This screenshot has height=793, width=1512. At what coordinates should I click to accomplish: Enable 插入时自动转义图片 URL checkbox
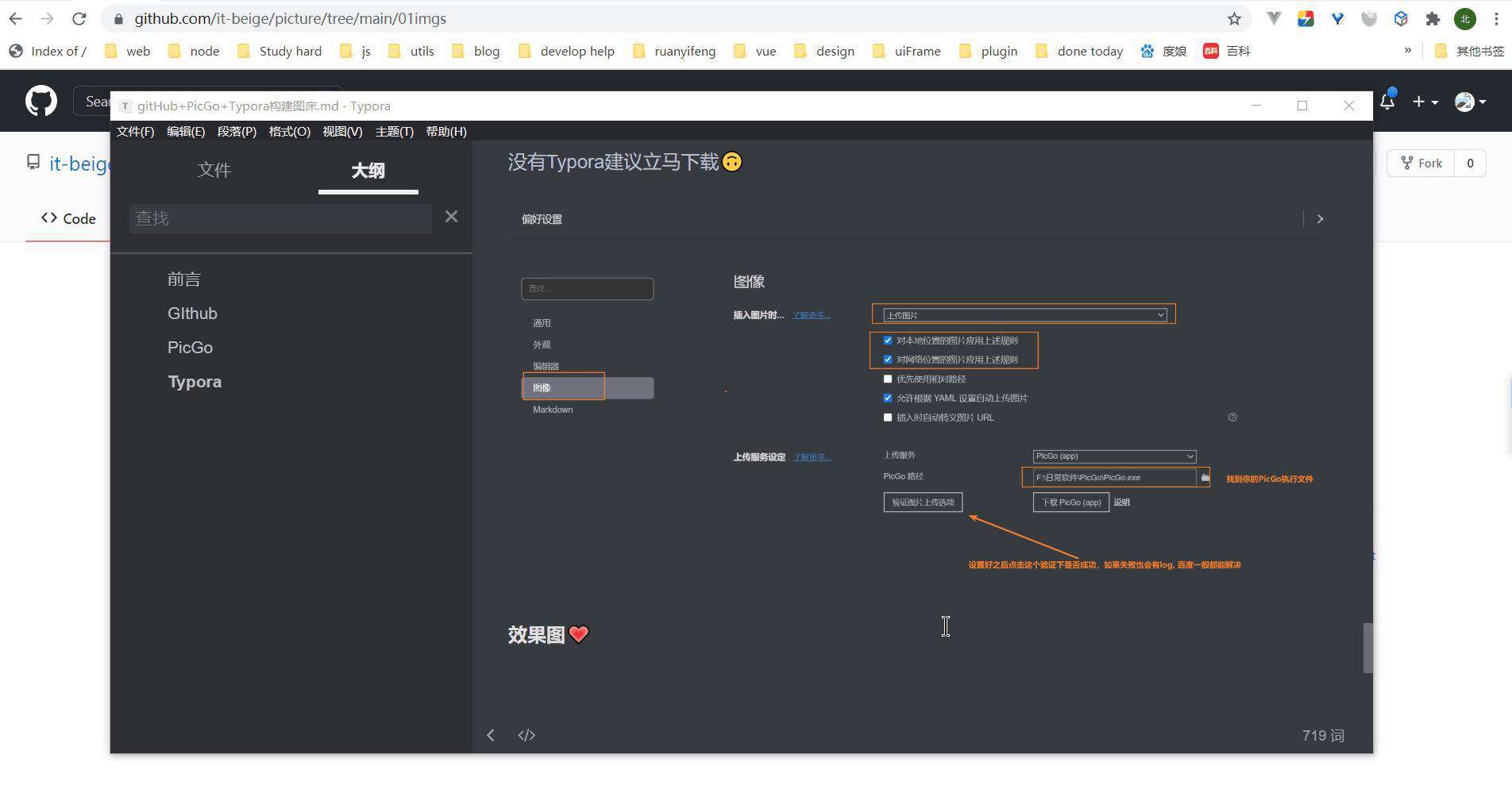(888, 417)
